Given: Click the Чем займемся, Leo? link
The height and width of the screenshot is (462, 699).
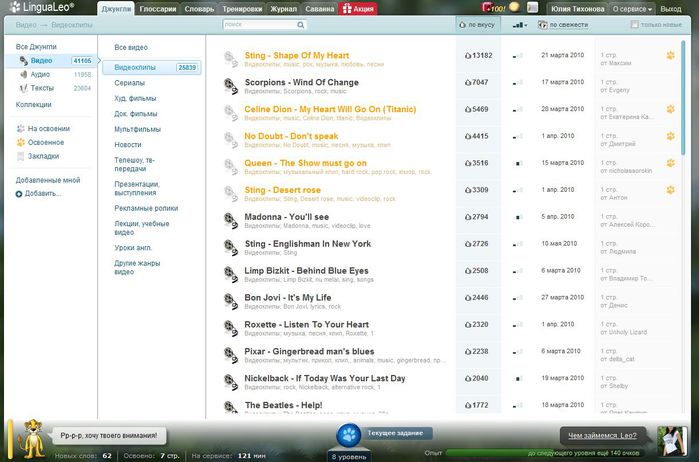Looking at the screenshot, I should (602, 435).
